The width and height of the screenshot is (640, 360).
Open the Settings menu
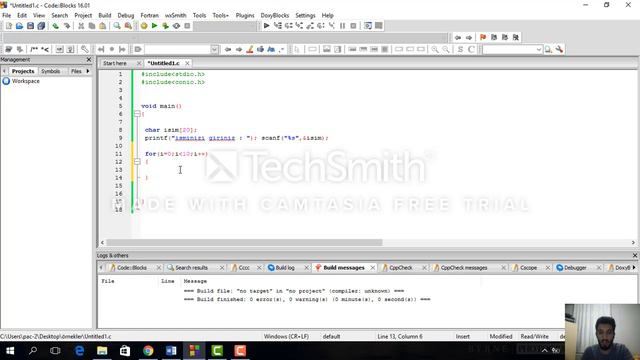tap(305, 15)
